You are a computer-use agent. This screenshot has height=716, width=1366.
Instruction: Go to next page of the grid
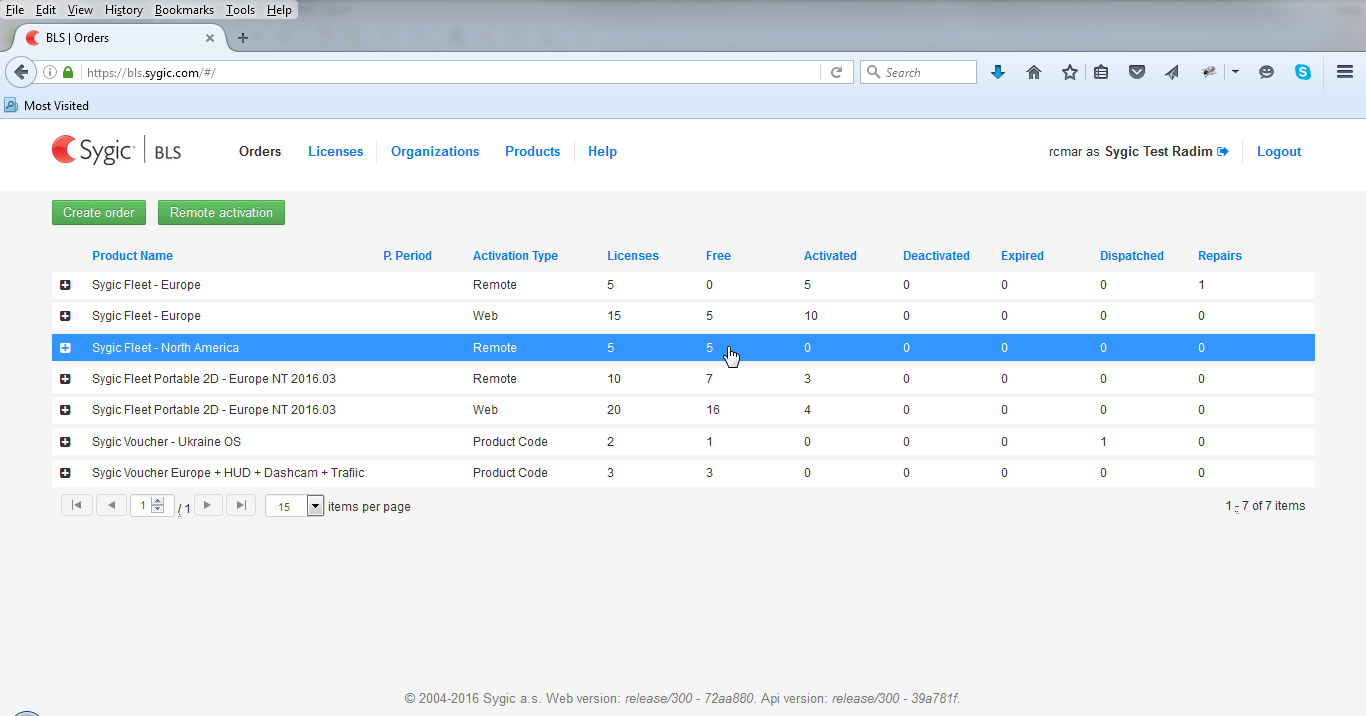coord(207,505)
